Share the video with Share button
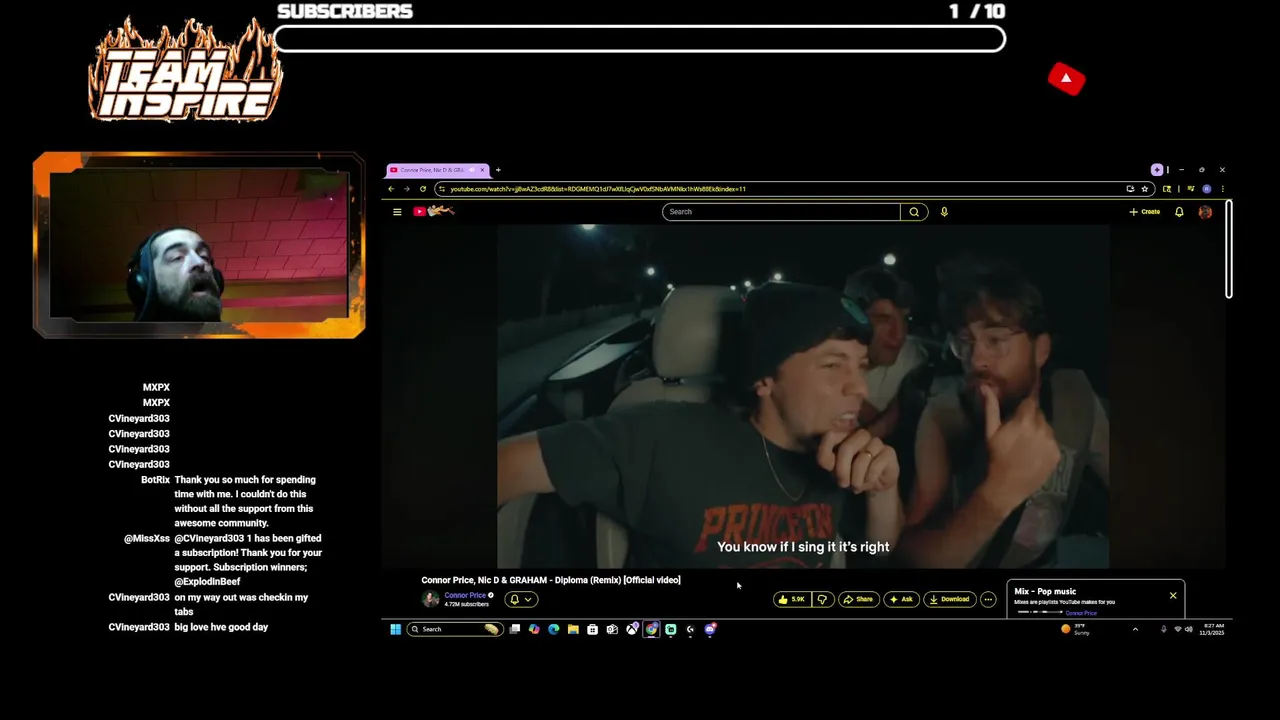Screen dimensions: 1280x720 pyautogui.click(x=858, y=599)
